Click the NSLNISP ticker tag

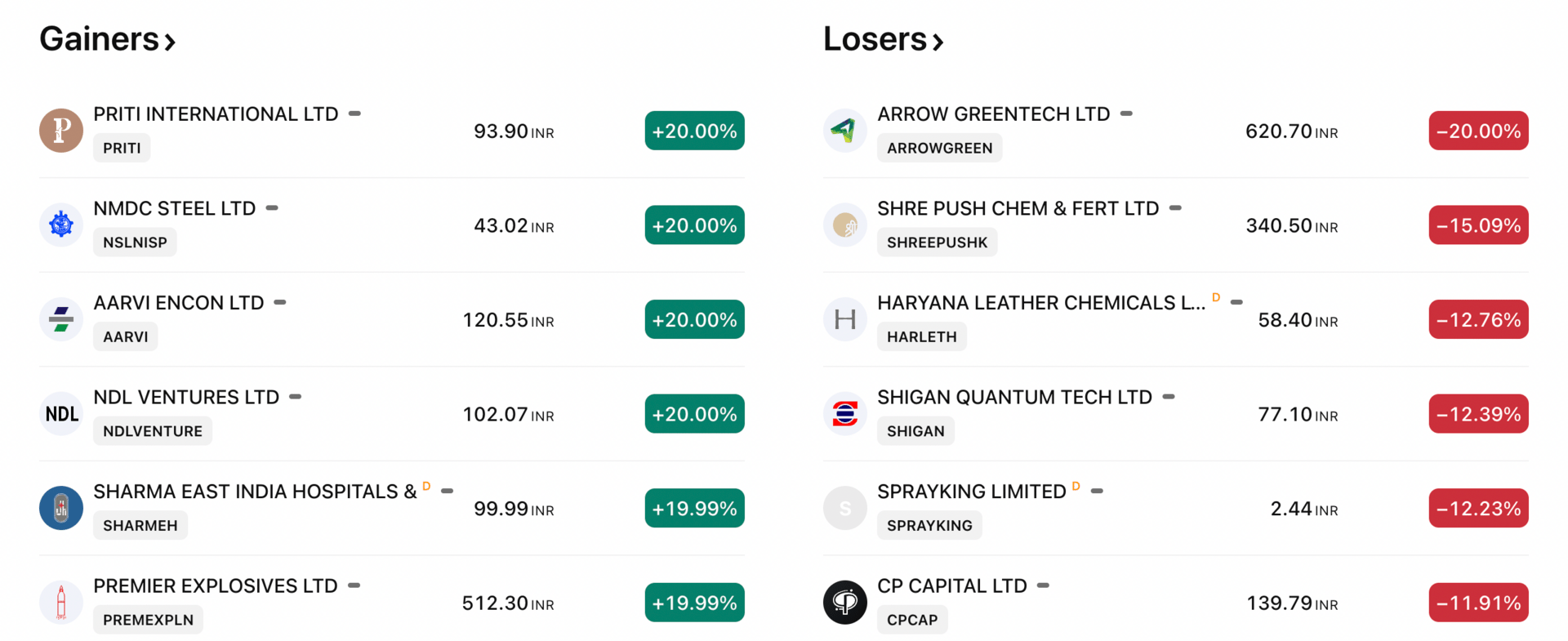tap(135, 243)
